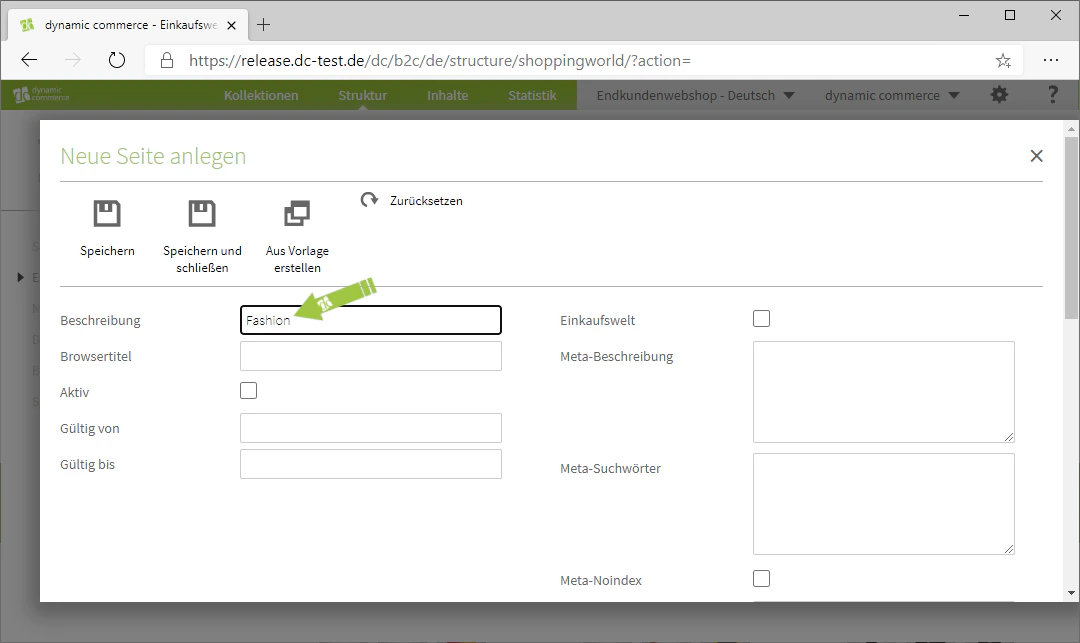Open the Endkundenwebshop - Deutsch dropdown
Viewport: 1080px width, 643px height.
(695, 96)
